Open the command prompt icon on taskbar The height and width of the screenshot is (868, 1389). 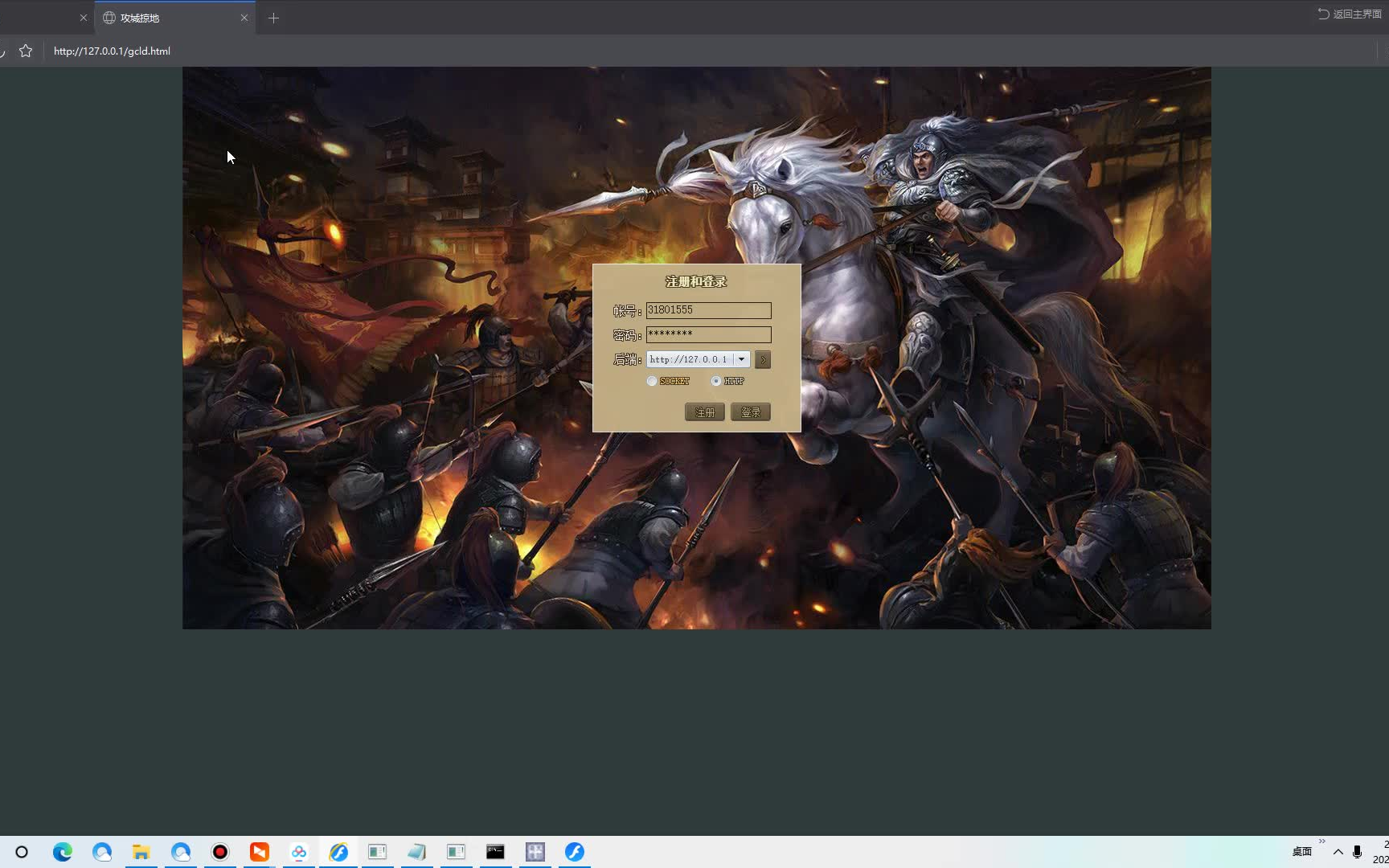[496, 852]
